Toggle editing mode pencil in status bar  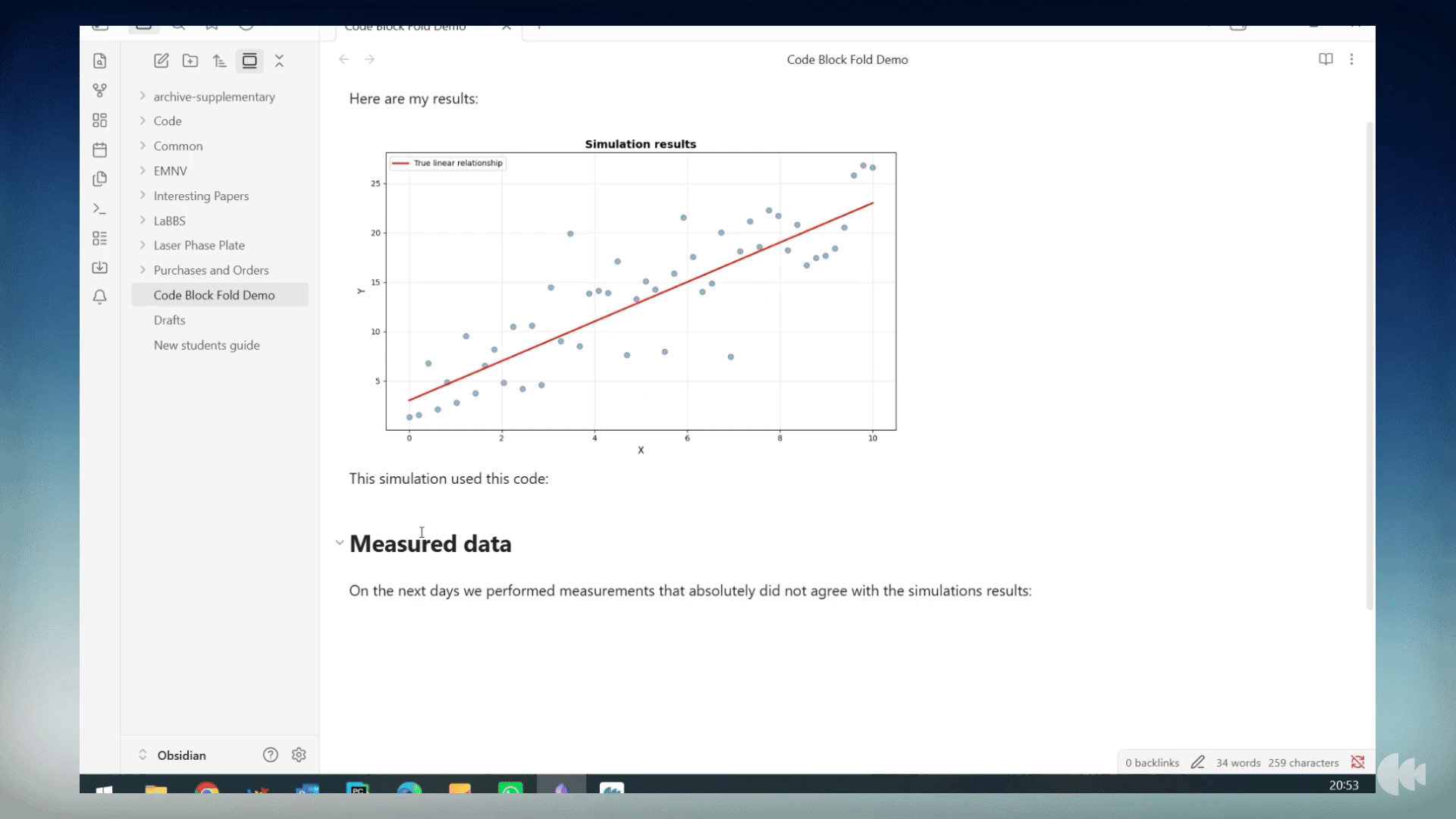click(x=1197, y=762)
